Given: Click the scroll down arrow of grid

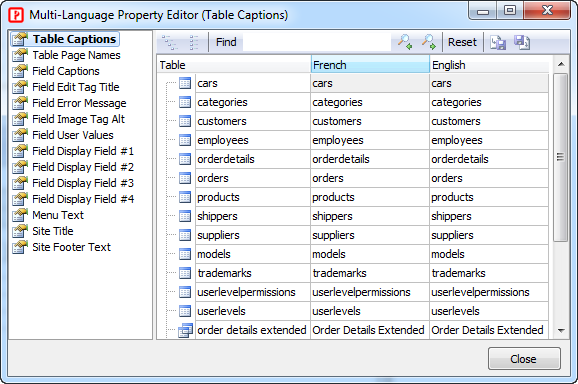Looking at the screenshot, I should (561, 331).
